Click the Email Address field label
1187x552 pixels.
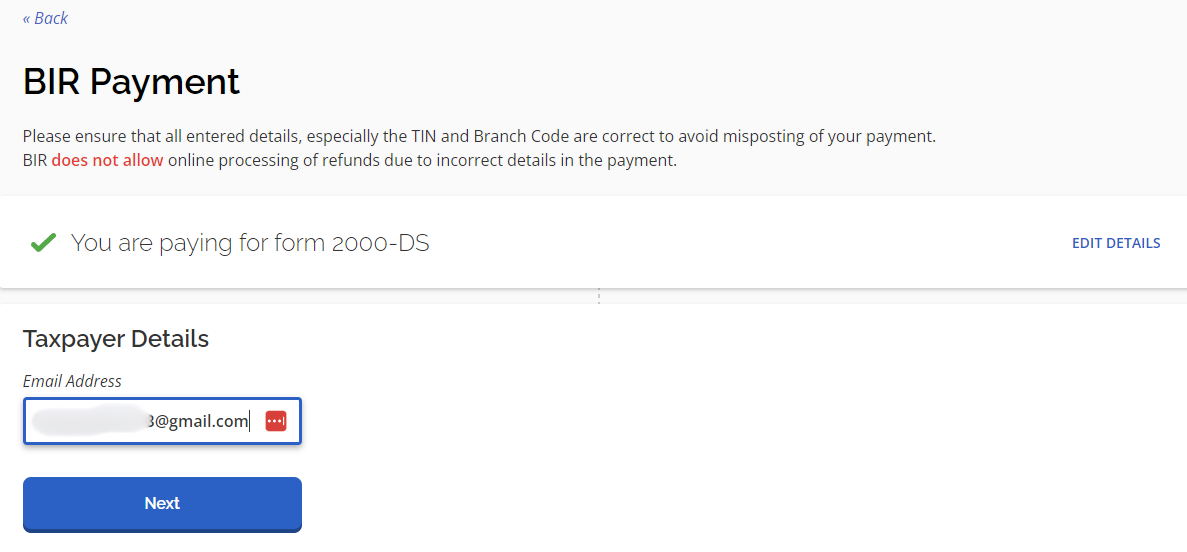tap(72, 381)
